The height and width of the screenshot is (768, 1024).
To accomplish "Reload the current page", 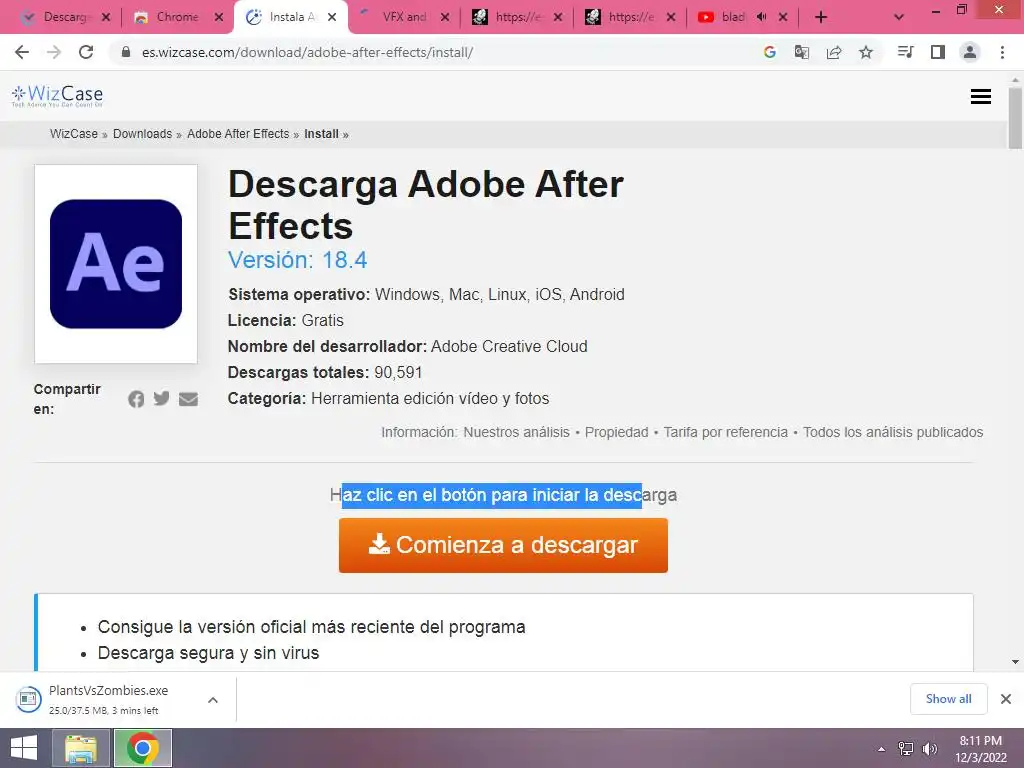I will pos(86,52).
